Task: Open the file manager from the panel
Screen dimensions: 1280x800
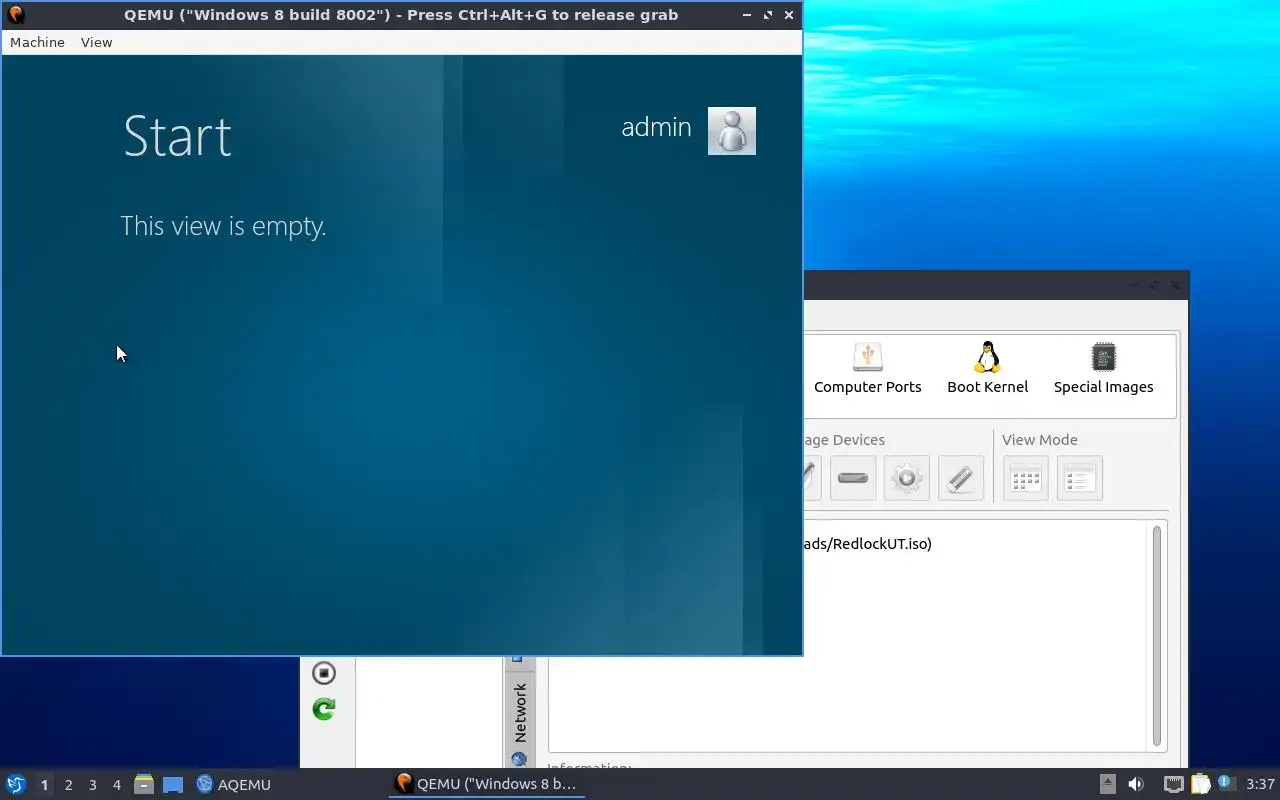Action: [144, 784]
